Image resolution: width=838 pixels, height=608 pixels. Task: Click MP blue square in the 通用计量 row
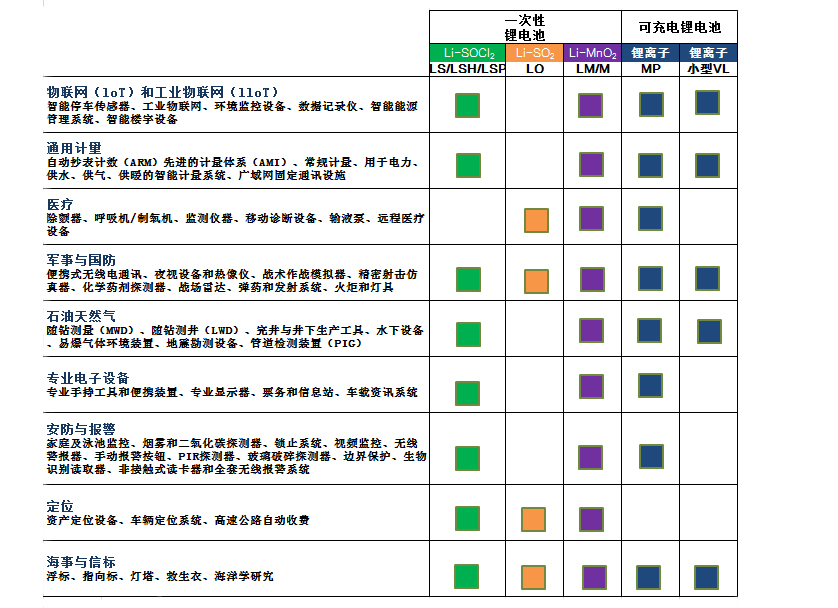click(x=650, y=165)
